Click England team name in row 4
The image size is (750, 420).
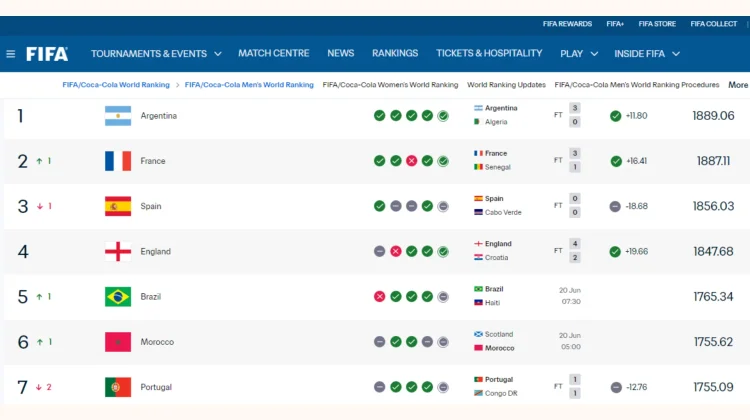(155, 252)
